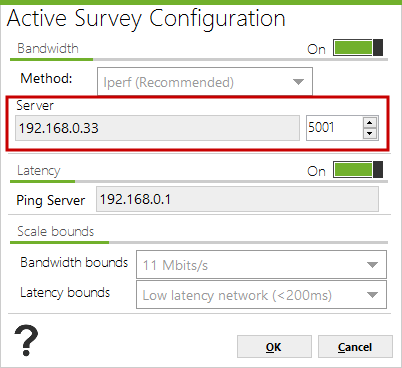Open the Bandwidth bounds dropdown

tap(261, 265)
